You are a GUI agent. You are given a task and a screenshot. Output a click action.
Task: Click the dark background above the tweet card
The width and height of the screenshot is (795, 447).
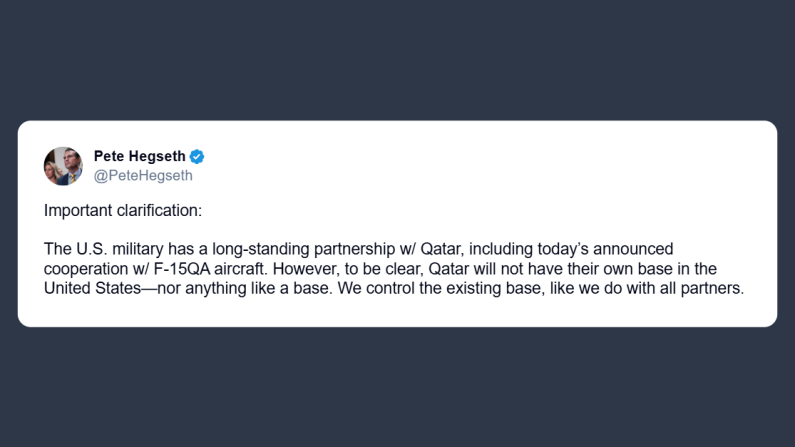400,60
